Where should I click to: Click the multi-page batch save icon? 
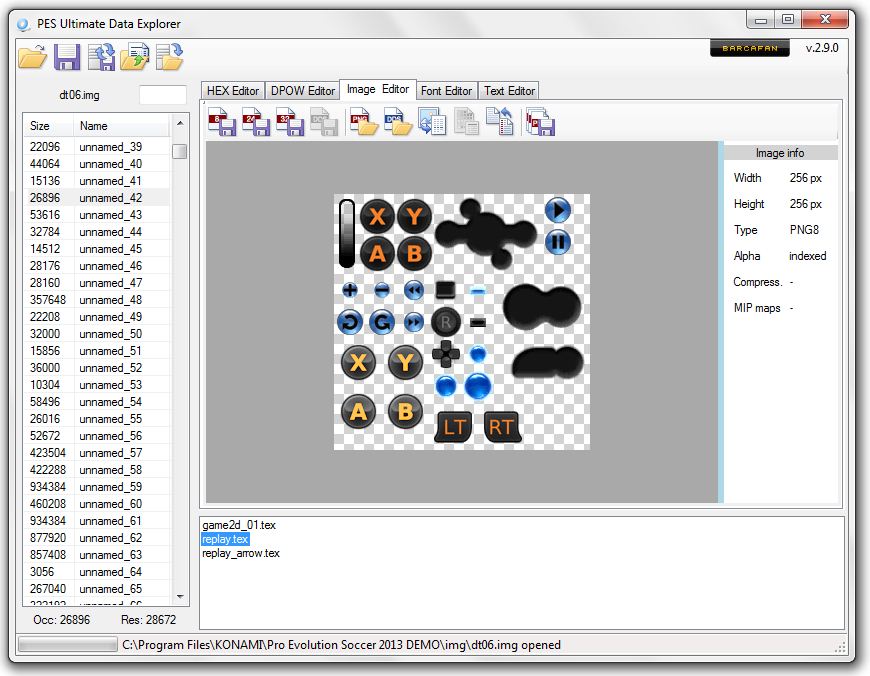pyautogui.click(x=540, y=122)
